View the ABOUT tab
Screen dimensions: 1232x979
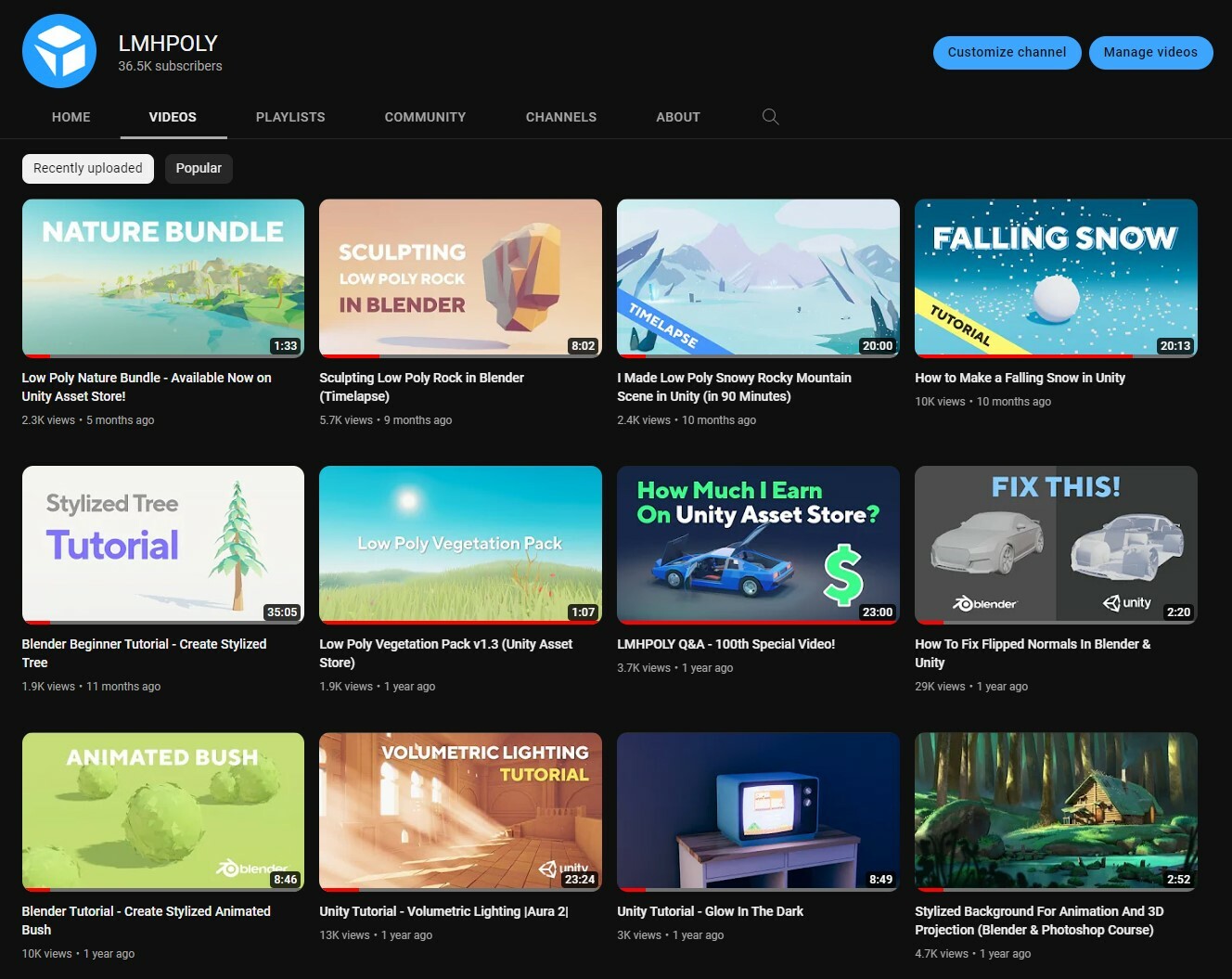click(677, 117)
